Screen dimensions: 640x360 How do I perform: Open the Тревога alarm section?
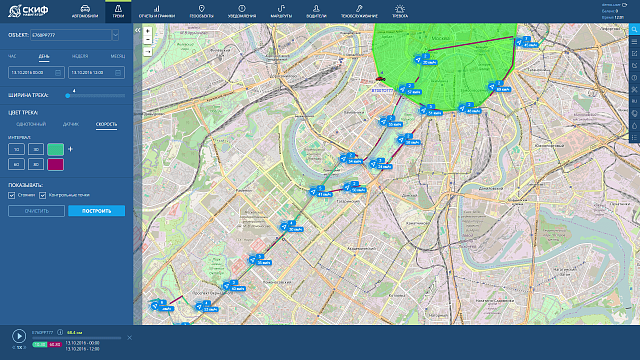[x=400, y=11]
